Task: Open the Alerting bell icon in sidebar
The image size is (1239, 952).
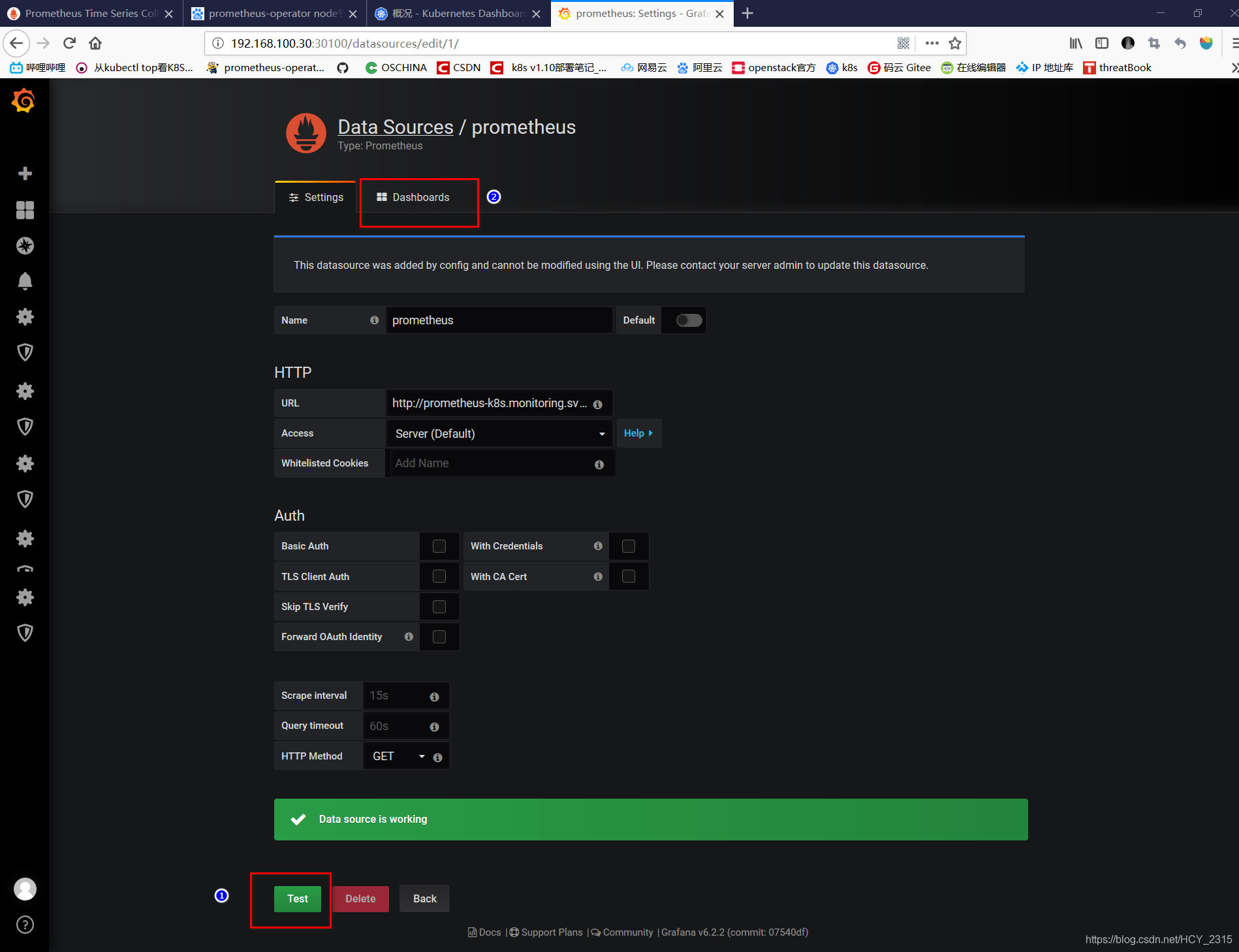Action: pos(25,281)
